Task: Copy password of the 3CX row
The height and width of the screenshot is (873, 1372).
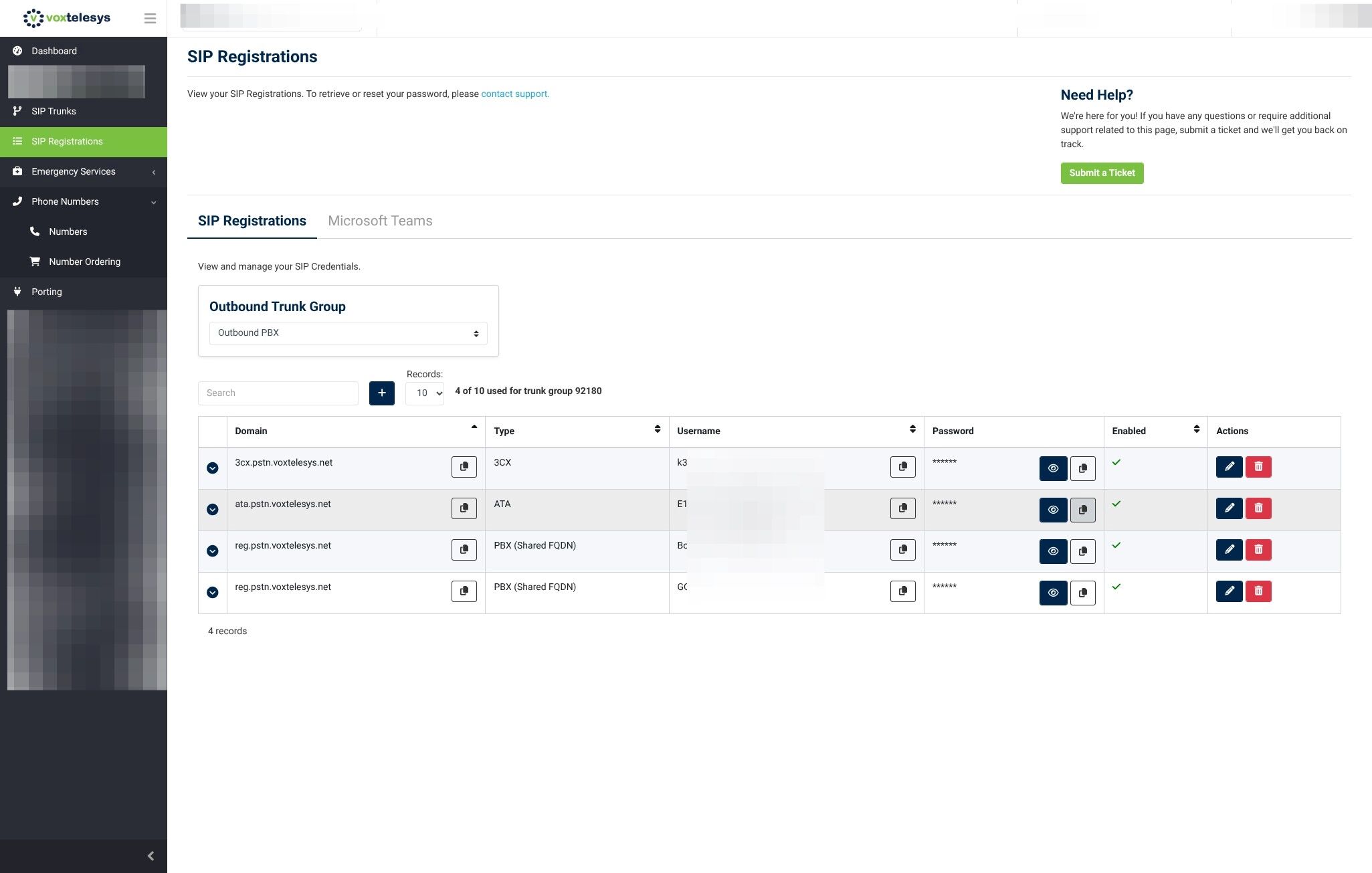Action: point(1082,468)
